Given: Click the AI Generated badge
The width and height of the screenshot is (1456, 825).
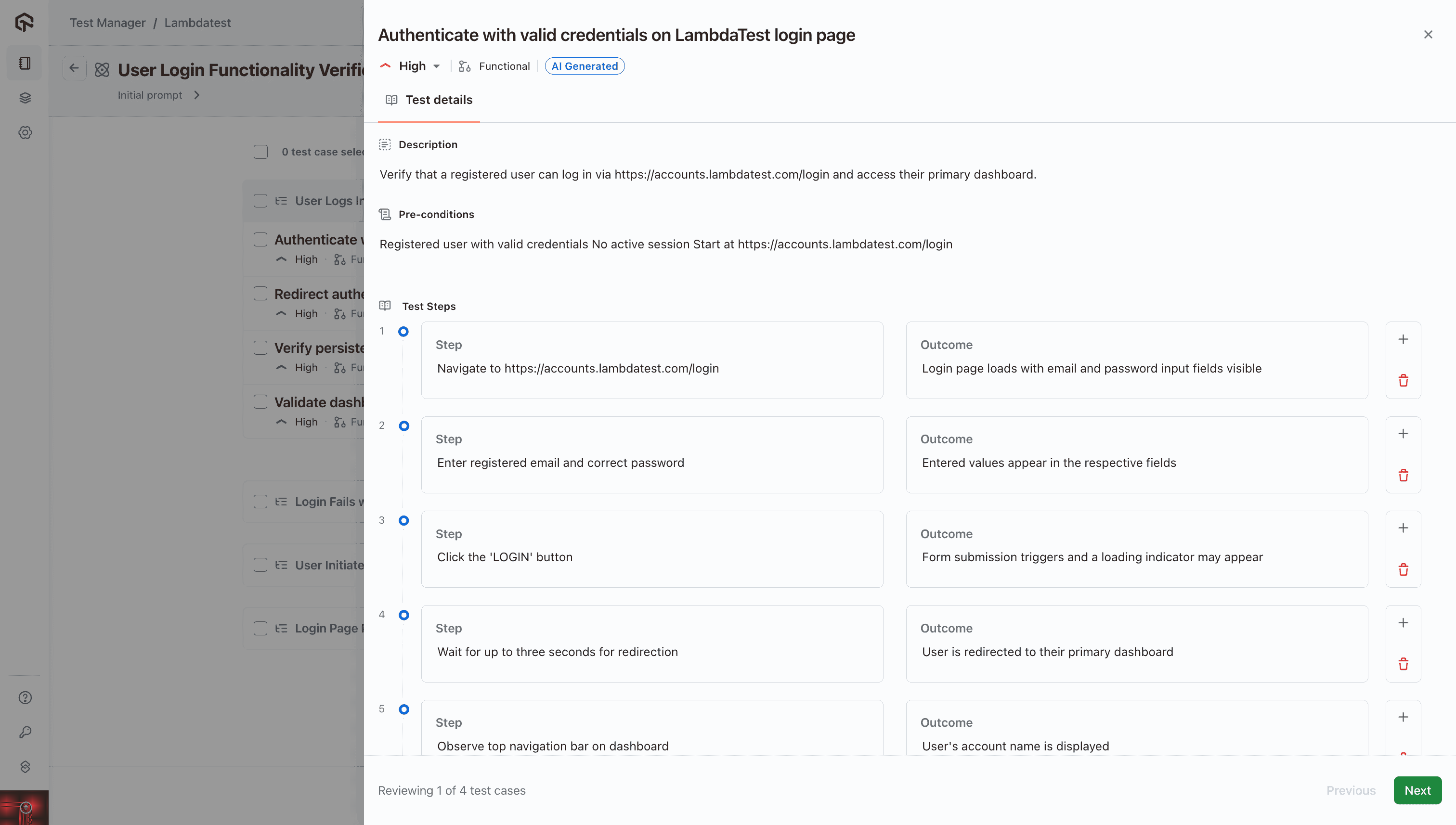Looking at the screenshot, I should coord(585,66).
